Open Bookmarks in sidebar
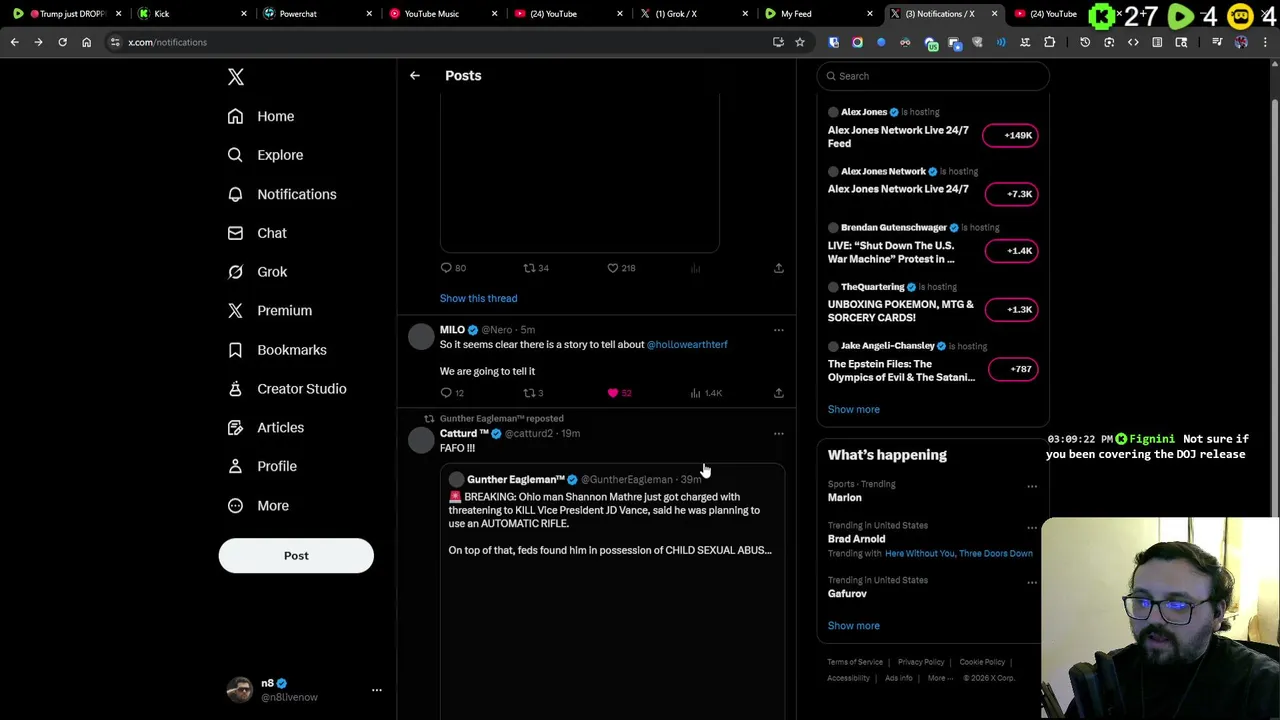Screen dimensions: 1280x720 [277, 350]
